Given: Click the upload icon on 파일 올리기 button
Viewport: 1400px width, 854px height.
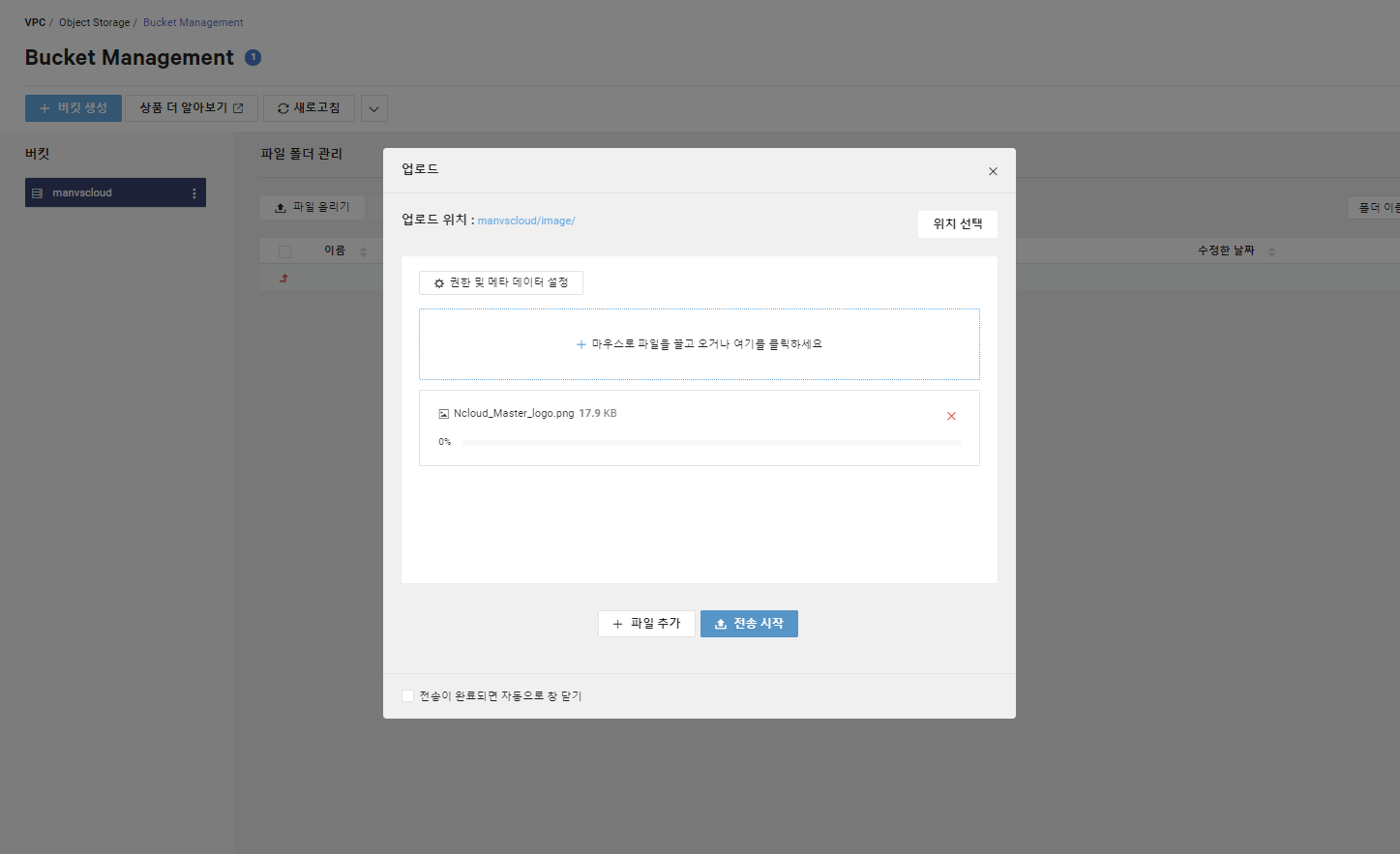Looking at the screenshot, I should pyautogui.click(x=280, y=207).
